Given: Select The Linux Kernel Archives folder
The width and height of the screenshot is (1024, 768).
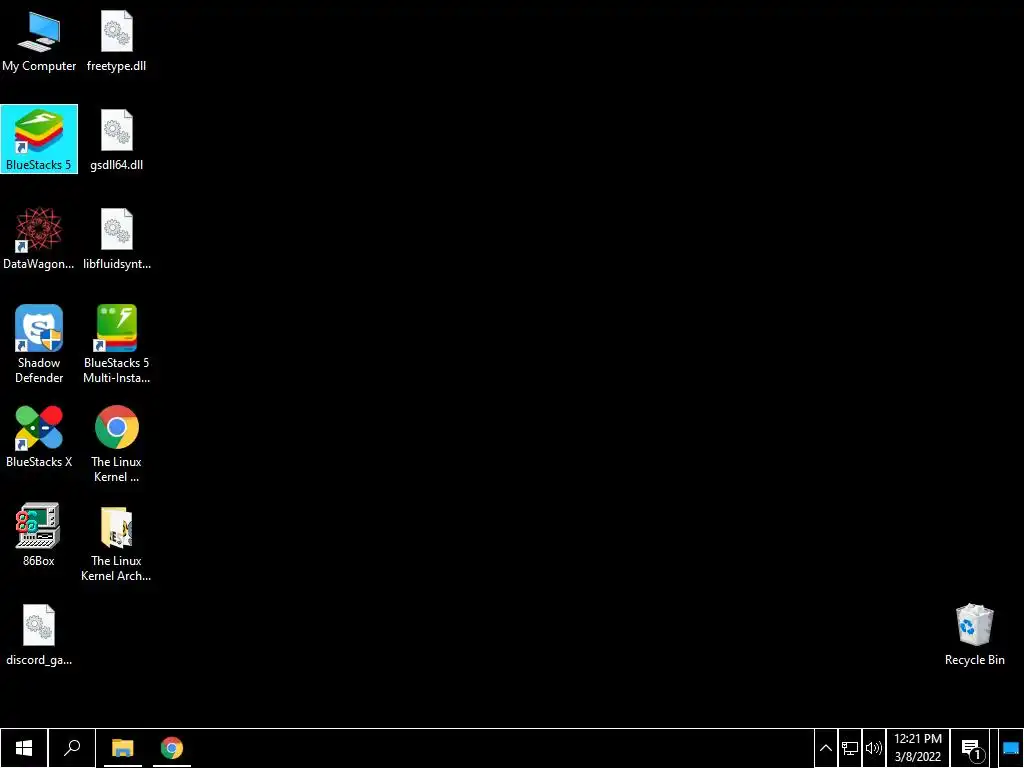Looking at the screenshot, I should (x=116, y=543).
